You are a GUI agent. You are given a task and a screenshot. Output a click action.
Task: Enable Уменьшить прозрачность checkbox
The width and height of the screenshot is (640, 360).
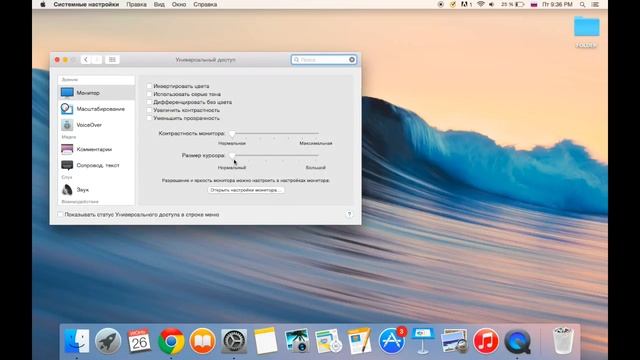pos(149,118)
